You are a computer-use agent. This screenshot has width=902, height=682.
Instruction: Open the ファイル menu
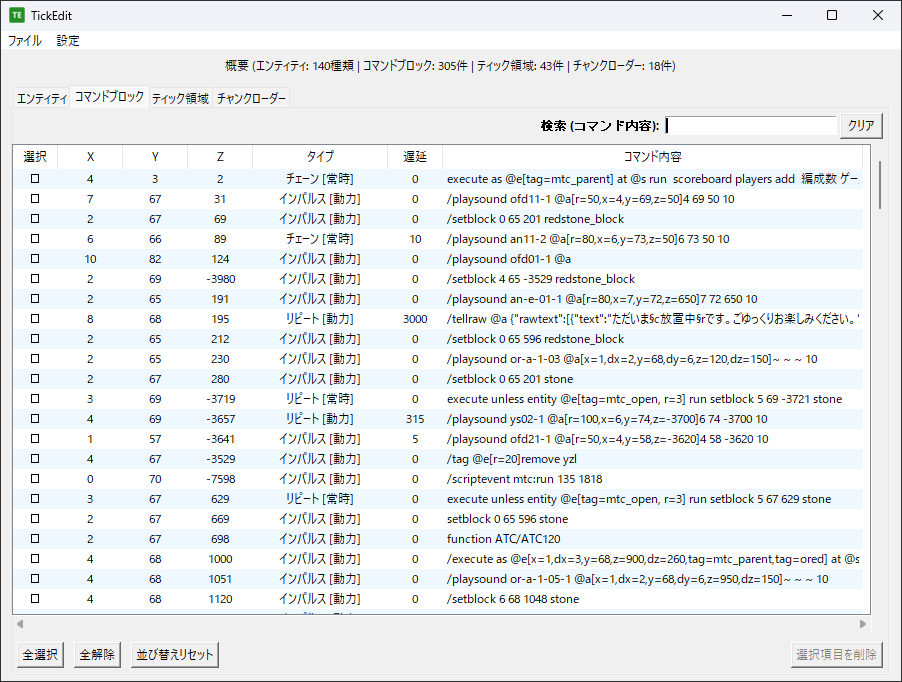[x=25, y=41]
